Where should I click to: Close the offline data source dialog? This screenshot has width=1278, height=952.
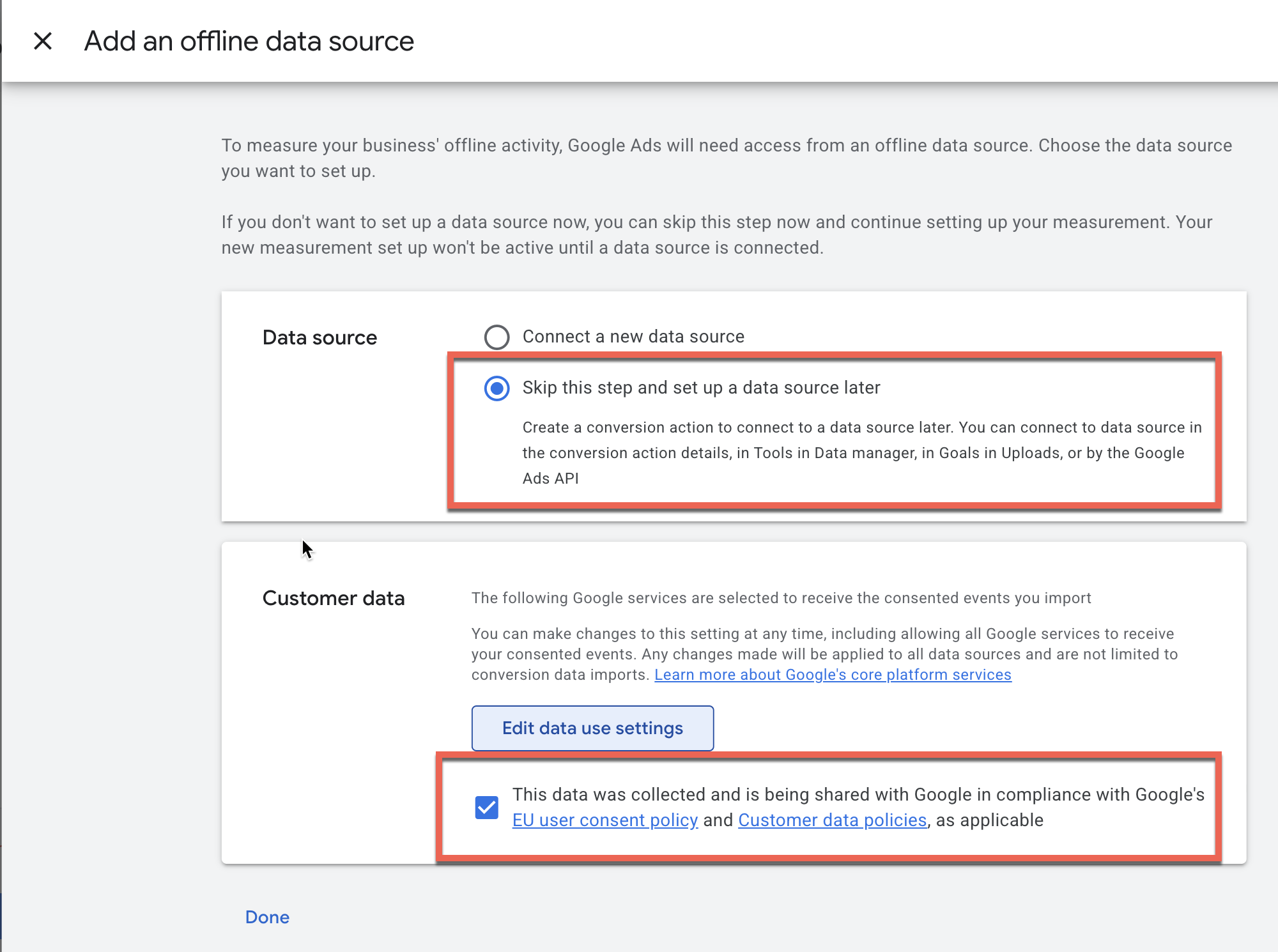[43, 41]
